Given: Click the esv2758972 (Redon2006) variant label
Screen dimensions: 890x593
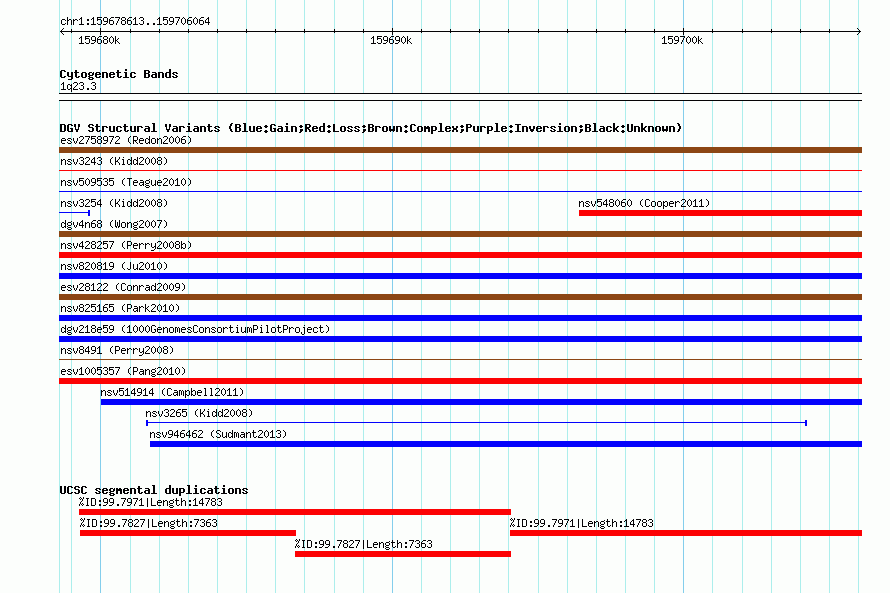Looking at the screenshot, I should (x=126, y=140).
